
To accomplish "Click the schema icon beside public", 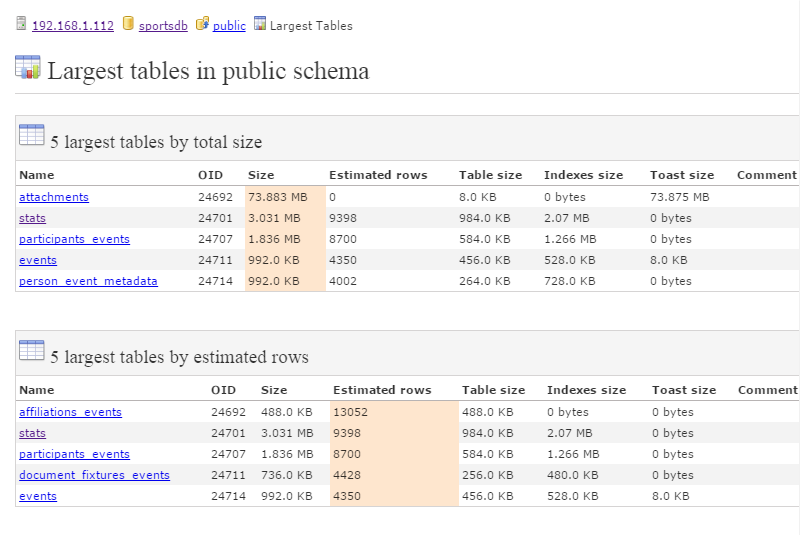I will coord(203,24).
